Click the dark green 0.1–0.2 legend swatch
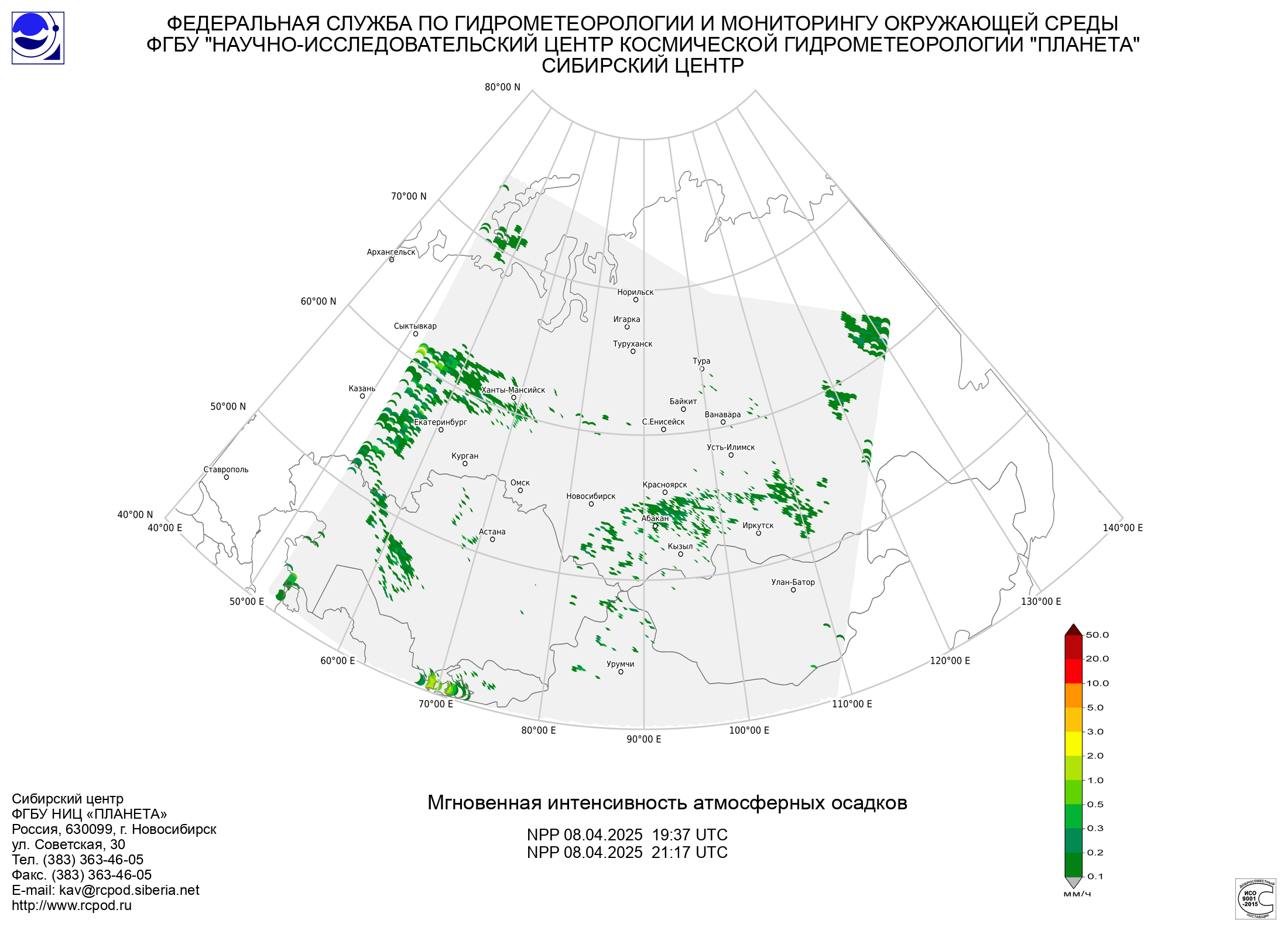 1073,864
